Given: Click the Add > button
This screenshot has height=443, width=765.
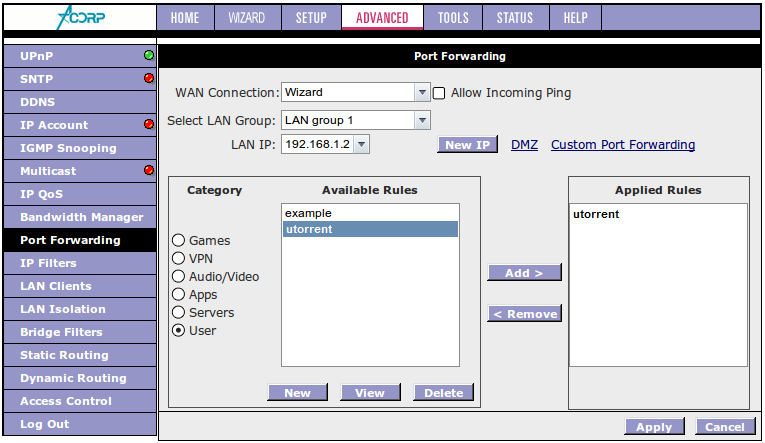Looking at the screenshot, I should coord(524,273).
